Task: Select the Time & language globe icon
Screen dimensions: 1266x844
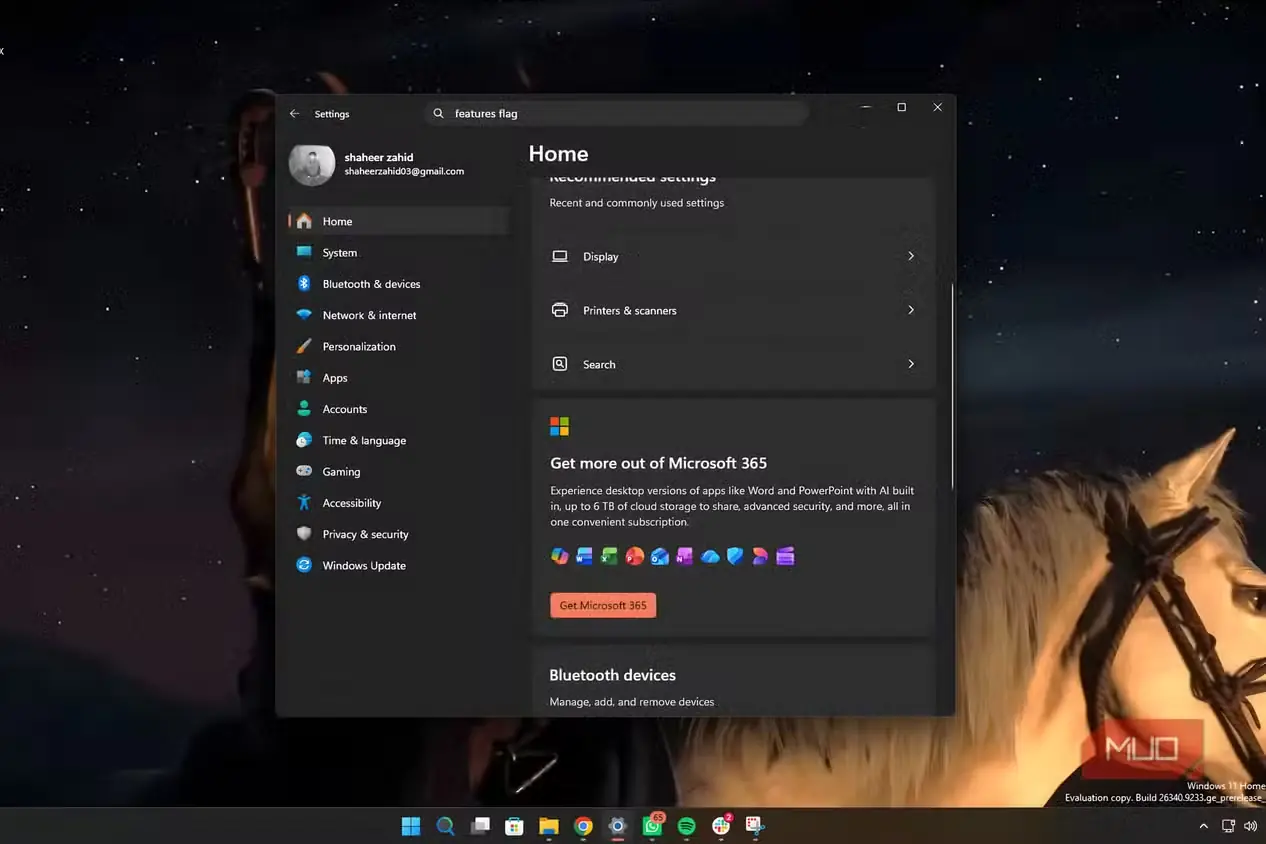Action: [x=304, y=440]
